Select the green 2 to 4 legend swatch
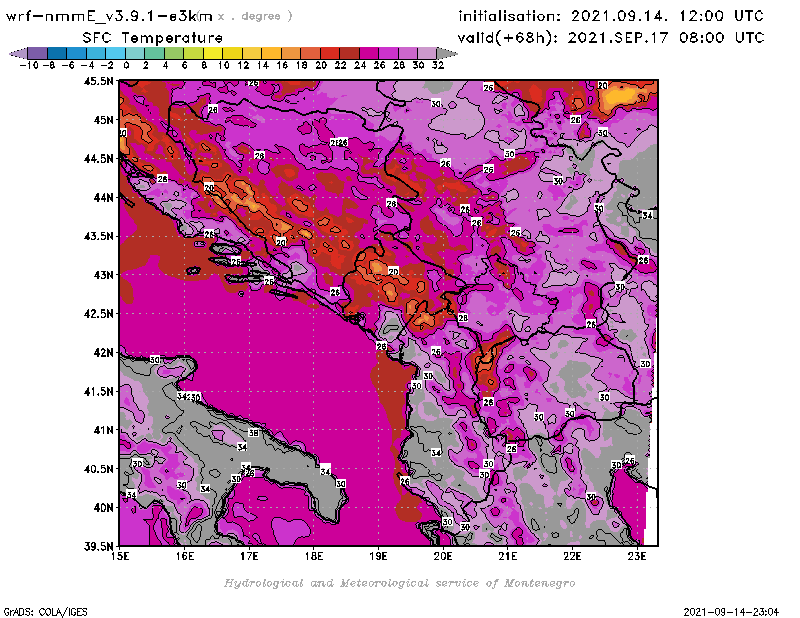 (x=154, y=53)
